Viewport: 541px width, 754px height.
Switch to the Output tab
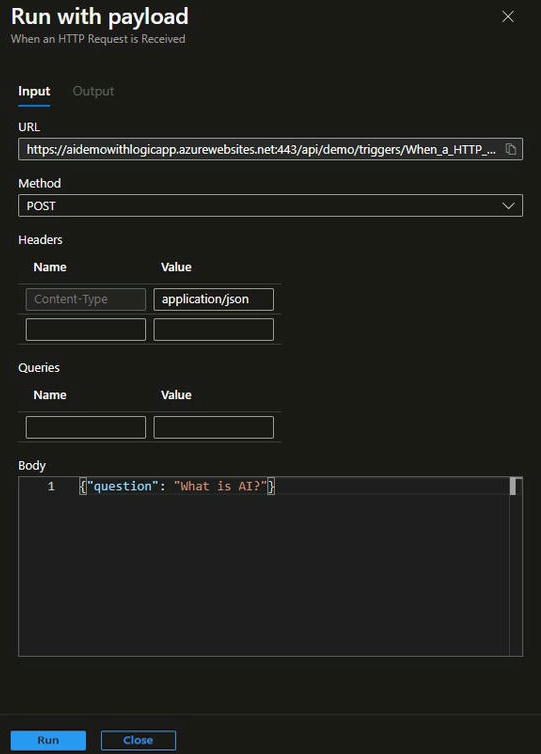pos(93,91)
